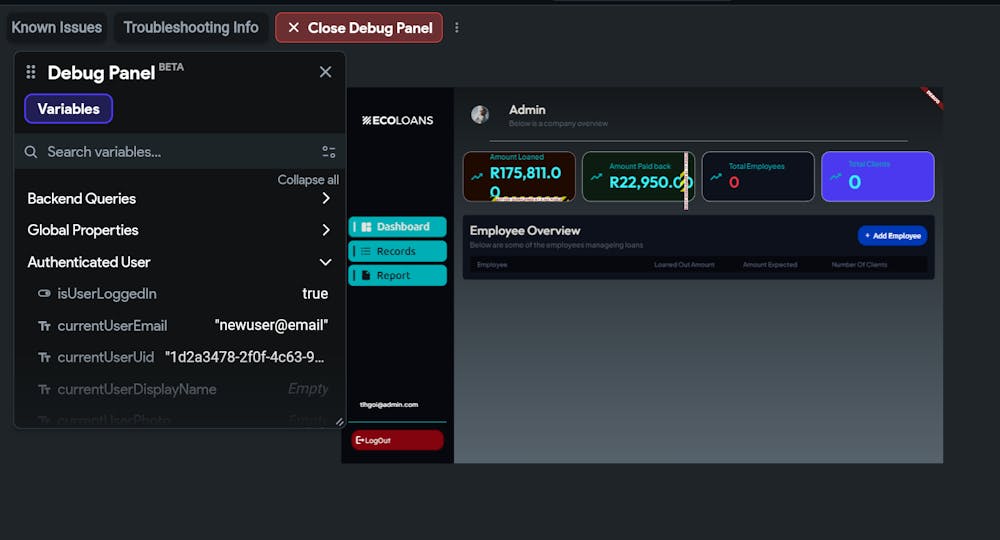1000x540 pixels.
Task: Click the Admin profile avatar
Action: pyautogui.click(x=480, y=115)
